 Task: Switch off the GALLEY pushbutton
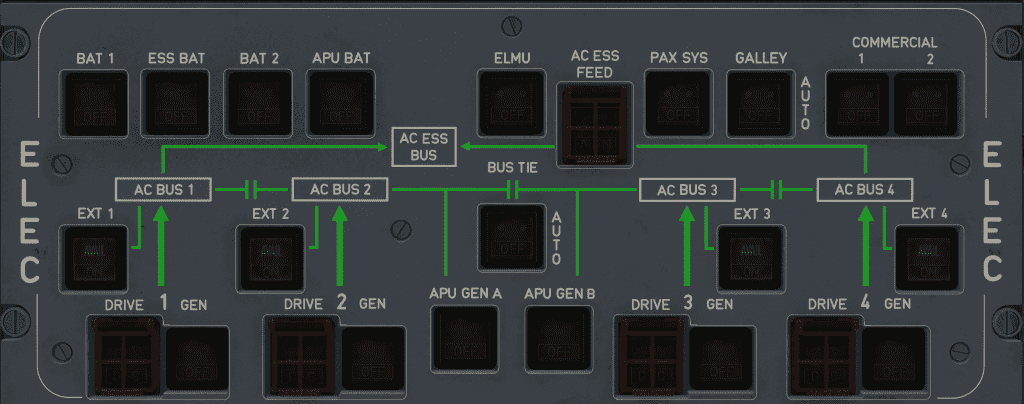[x=759, y=104]
